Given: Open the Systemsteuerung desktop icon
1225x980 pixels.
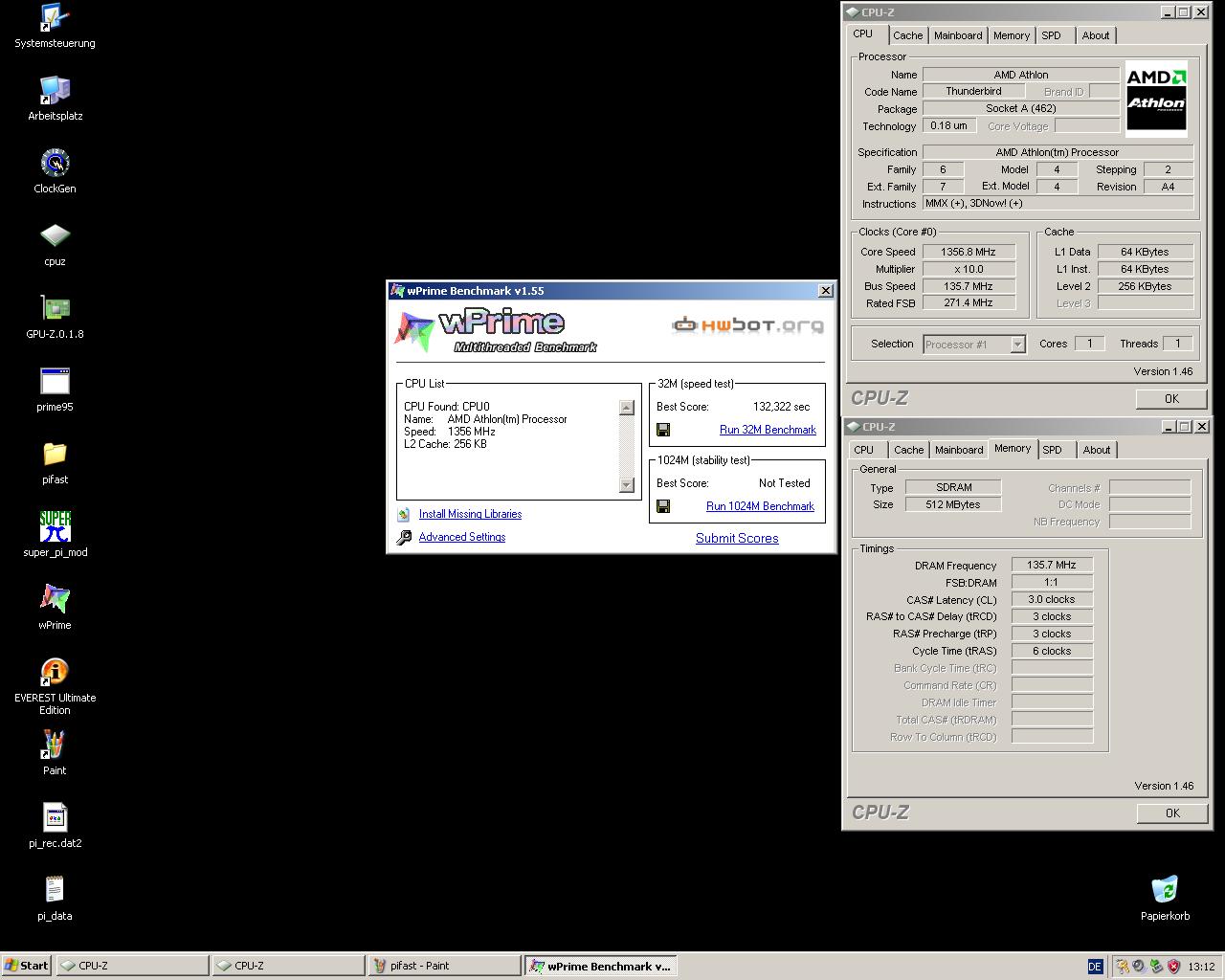Looking at the screenshot, I should 55,26.
